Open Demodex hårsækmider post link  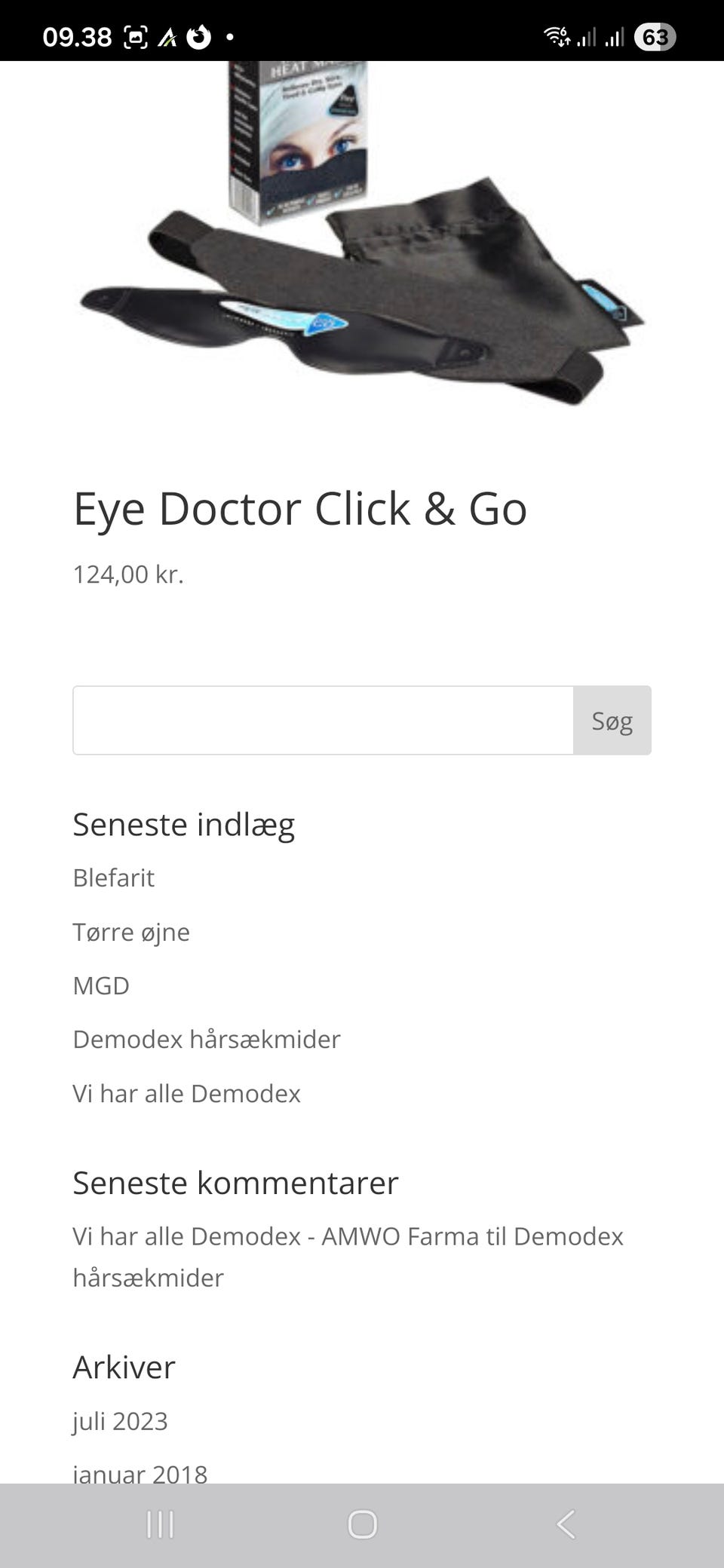pos(207,1040)
